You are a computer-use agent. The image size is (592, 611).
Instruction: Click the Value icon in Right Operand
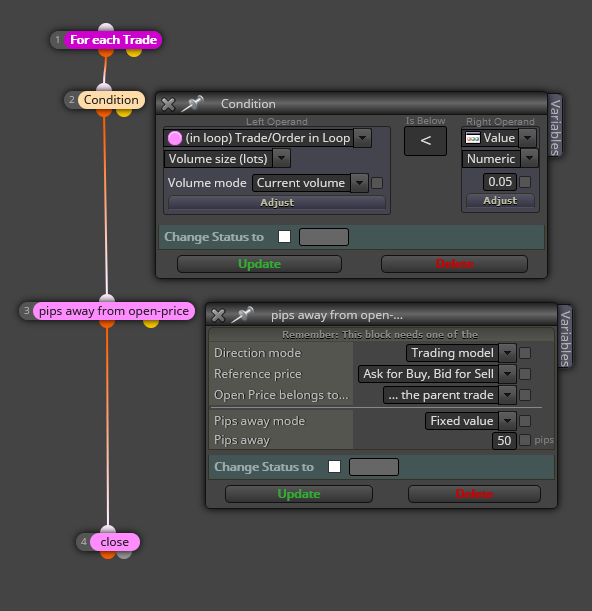[x=473, y=138]
